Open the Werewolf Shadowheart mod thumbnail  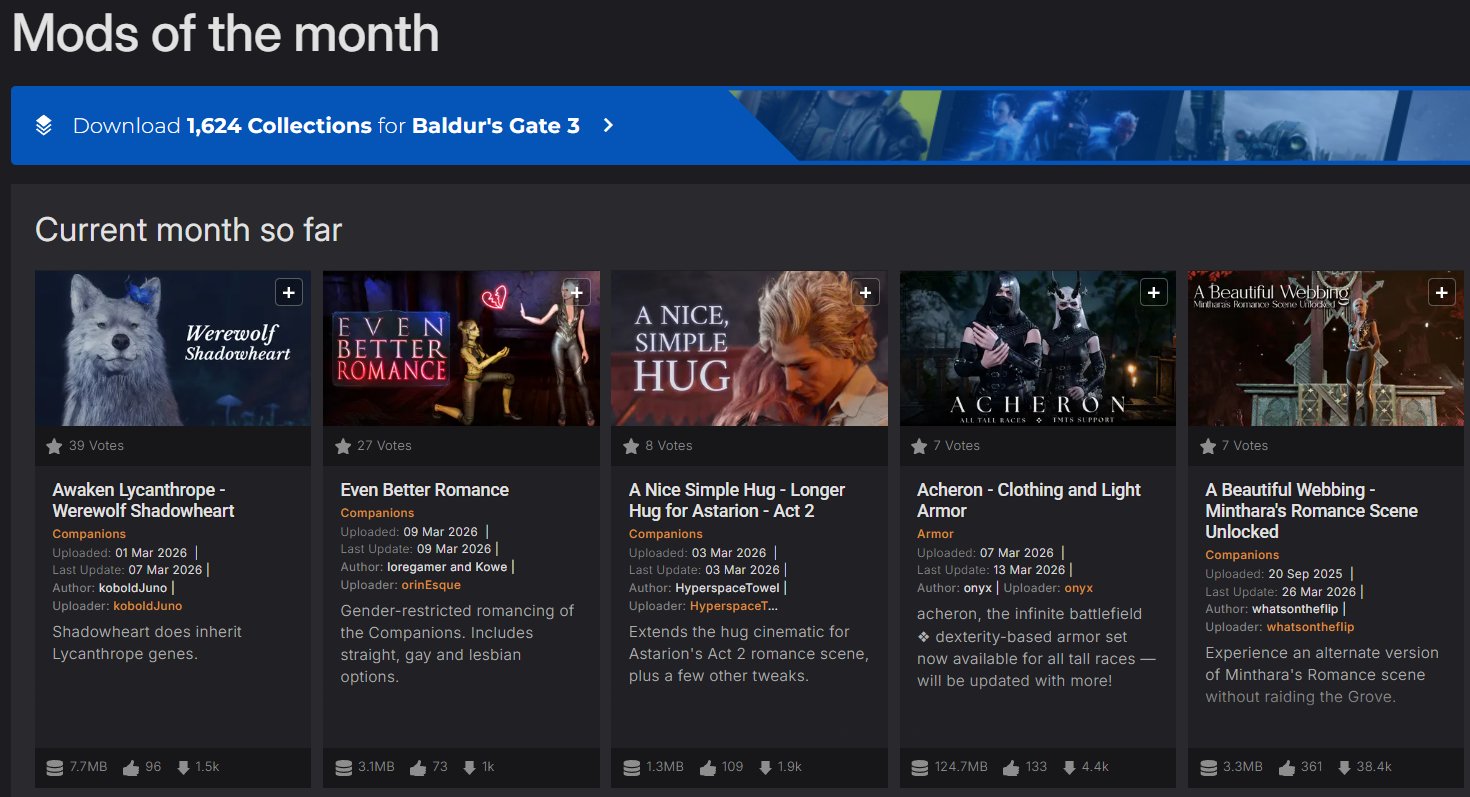point(173,348)
